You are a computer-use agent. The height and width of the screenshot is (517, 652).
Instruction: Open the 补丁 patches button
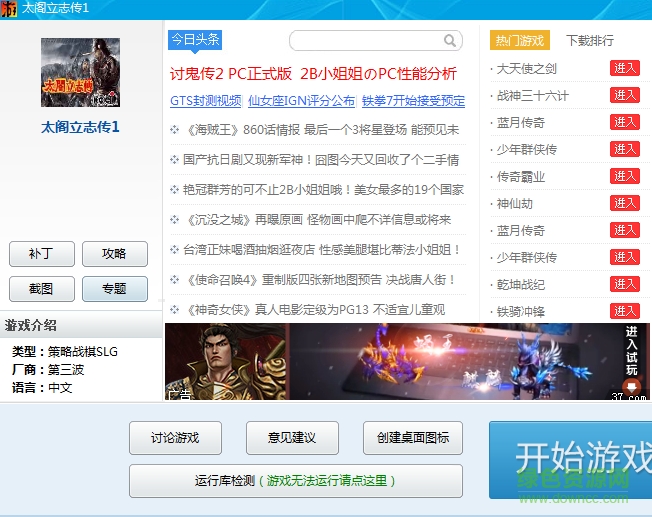[x=42, y=254]
